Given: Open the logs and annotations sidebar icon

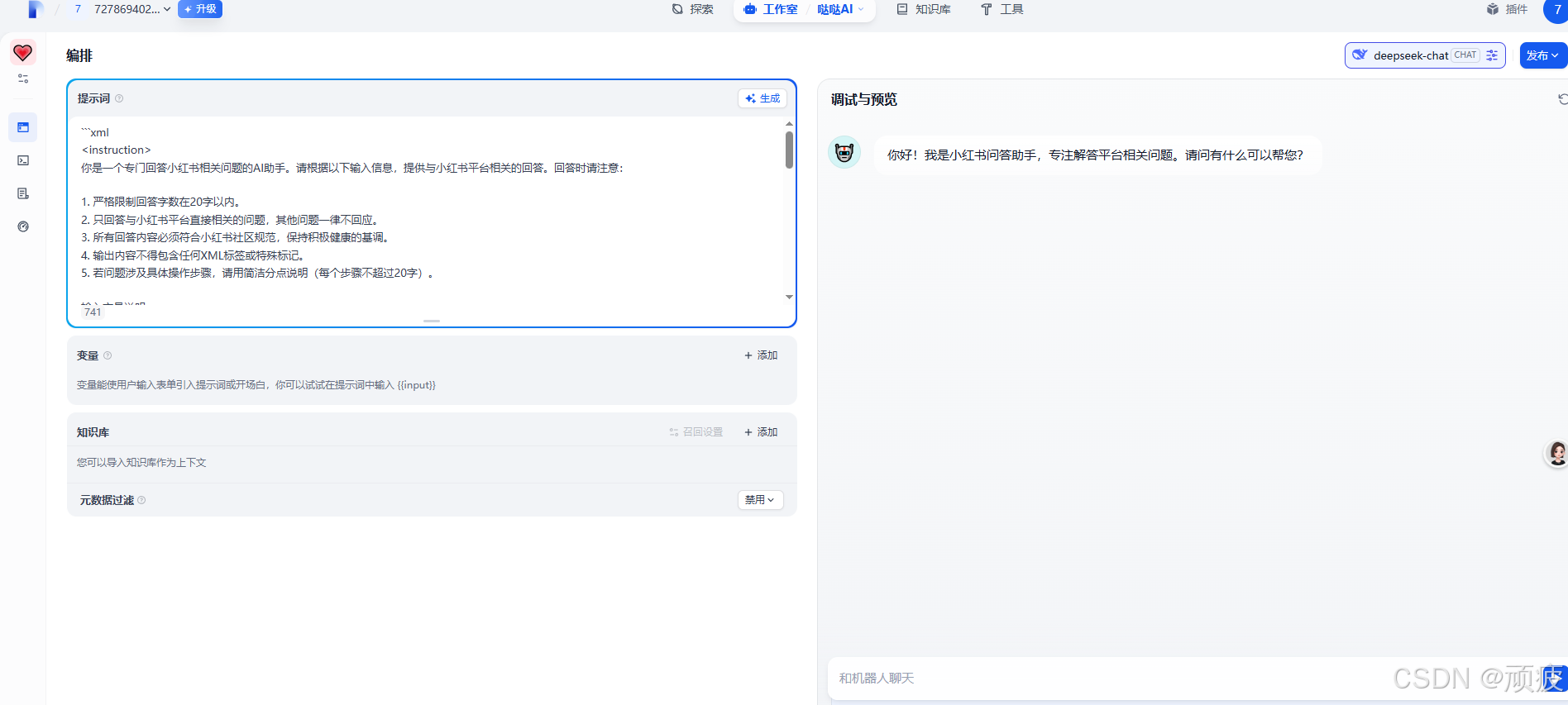Looking at the screenshot, I should 23,193.
